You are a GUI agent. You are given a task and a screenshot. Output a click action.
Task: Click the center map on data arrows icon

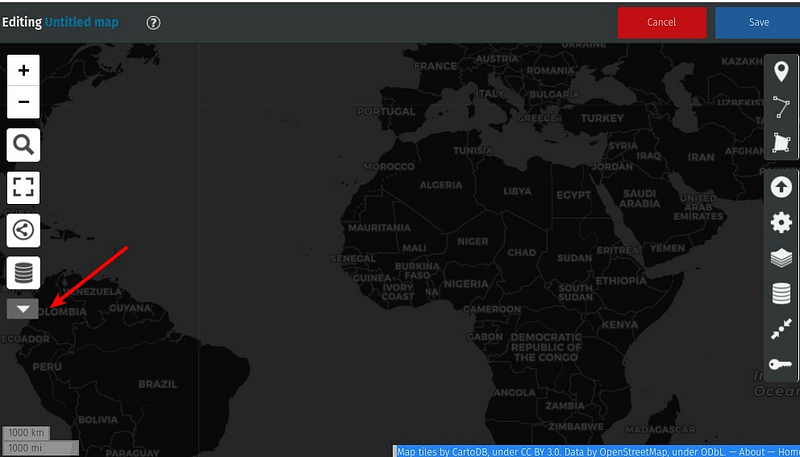[x=781, y=329]
